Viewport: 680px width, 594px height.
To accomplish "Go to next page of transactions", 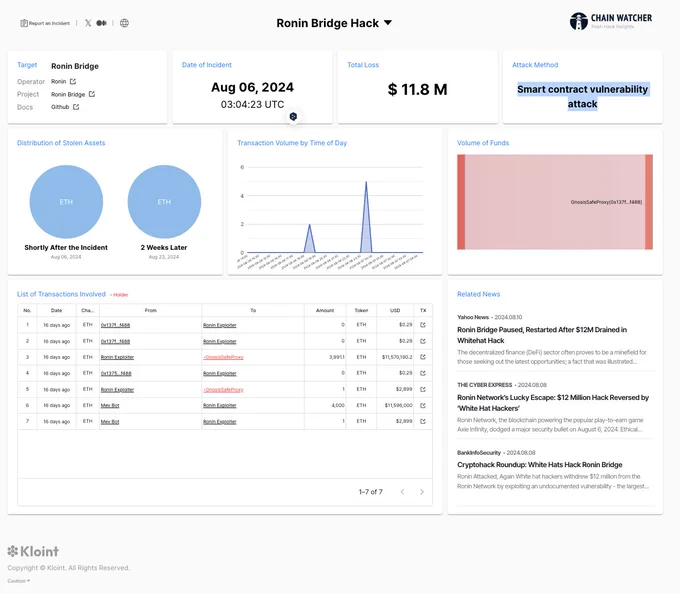I will tap(422, 492).
